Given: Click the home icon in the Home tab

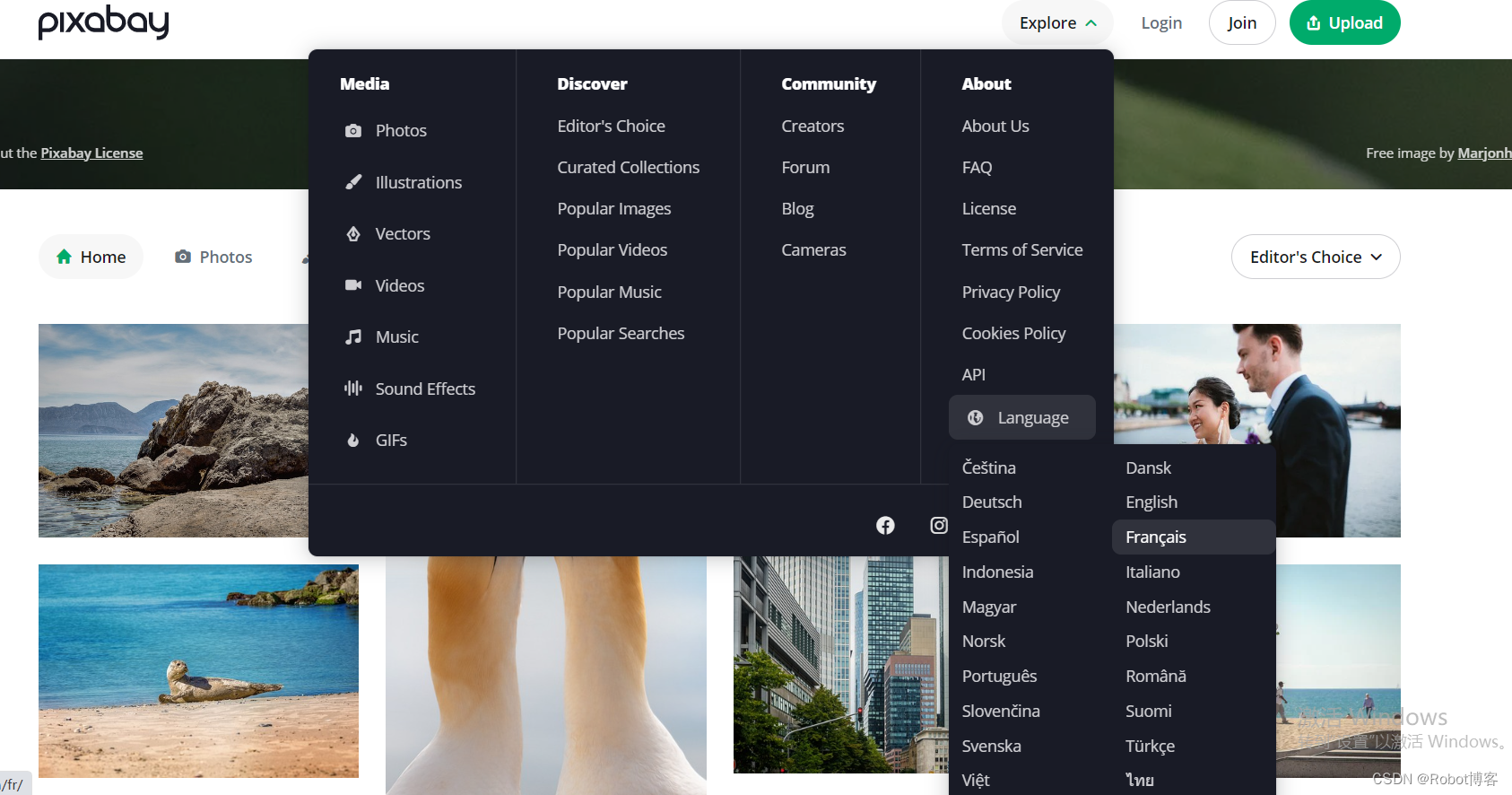Looking at the screenshot, I should click(x=64, y=257).
